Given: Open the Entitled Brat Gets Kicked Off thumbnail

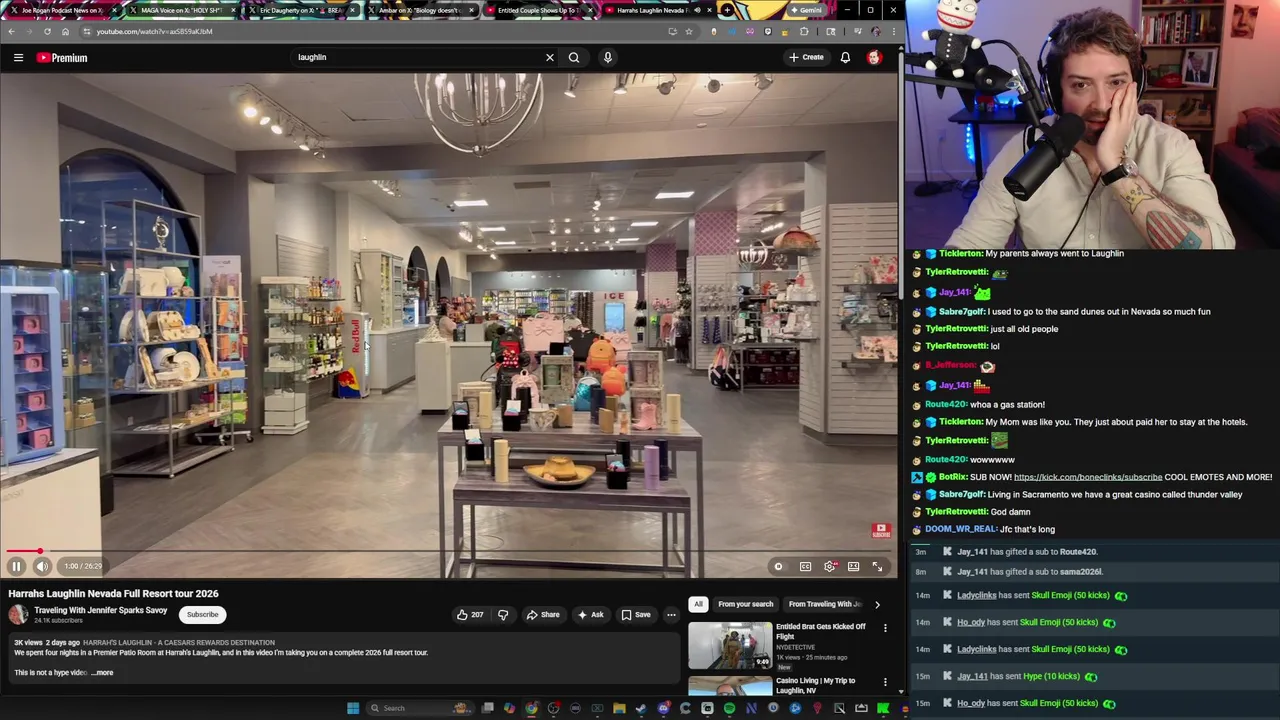Looking at the screenshot, I should click(730, 646).
